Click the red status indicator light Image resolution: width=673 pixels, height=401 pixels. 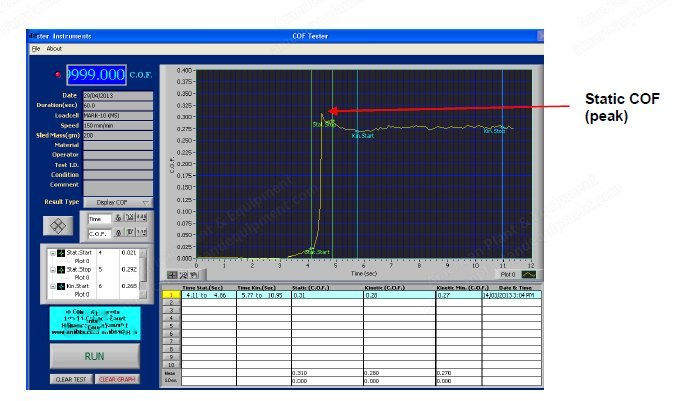pyautogui.click(x=58, y=75)
